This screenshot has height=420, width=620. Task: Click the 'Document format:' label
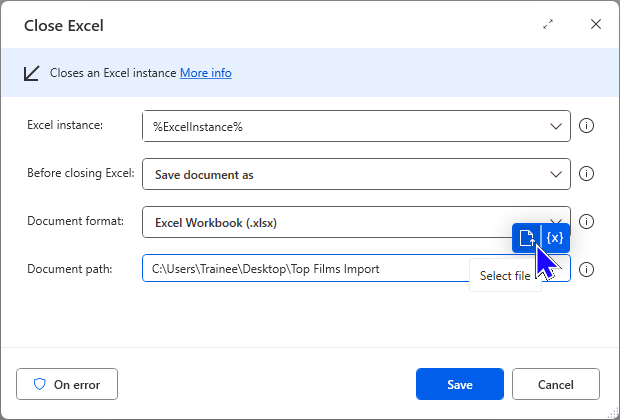click(x=75, y=221)
